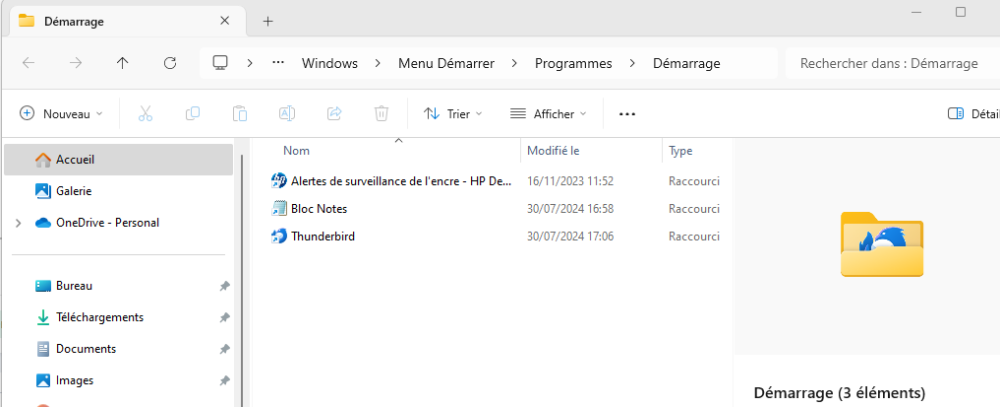Viewport: 1000px width, 407px height.
Task: Go up one folder level arrow
Action: click(x=122, y=63)
